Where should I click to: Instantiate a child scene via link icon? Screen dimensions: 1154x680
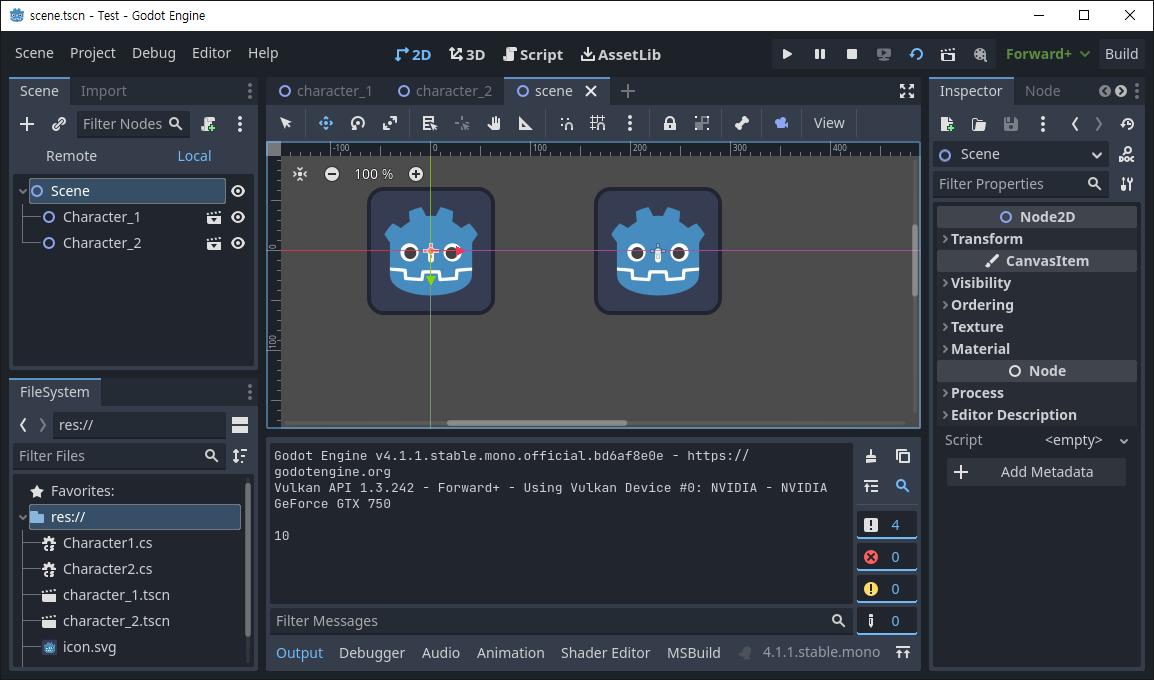(x=59, y=124)
